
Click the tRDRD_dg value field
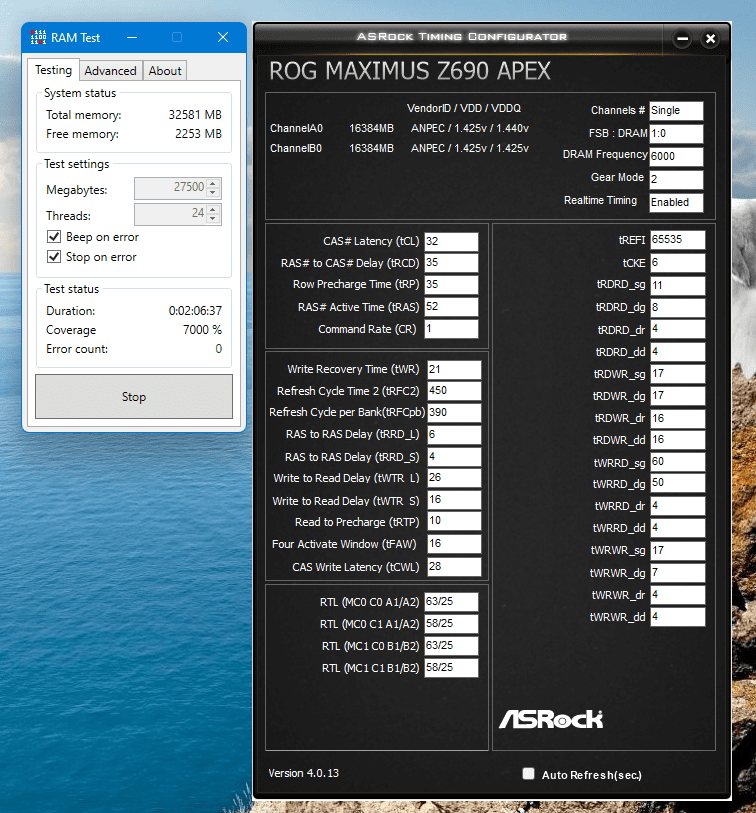678,308
